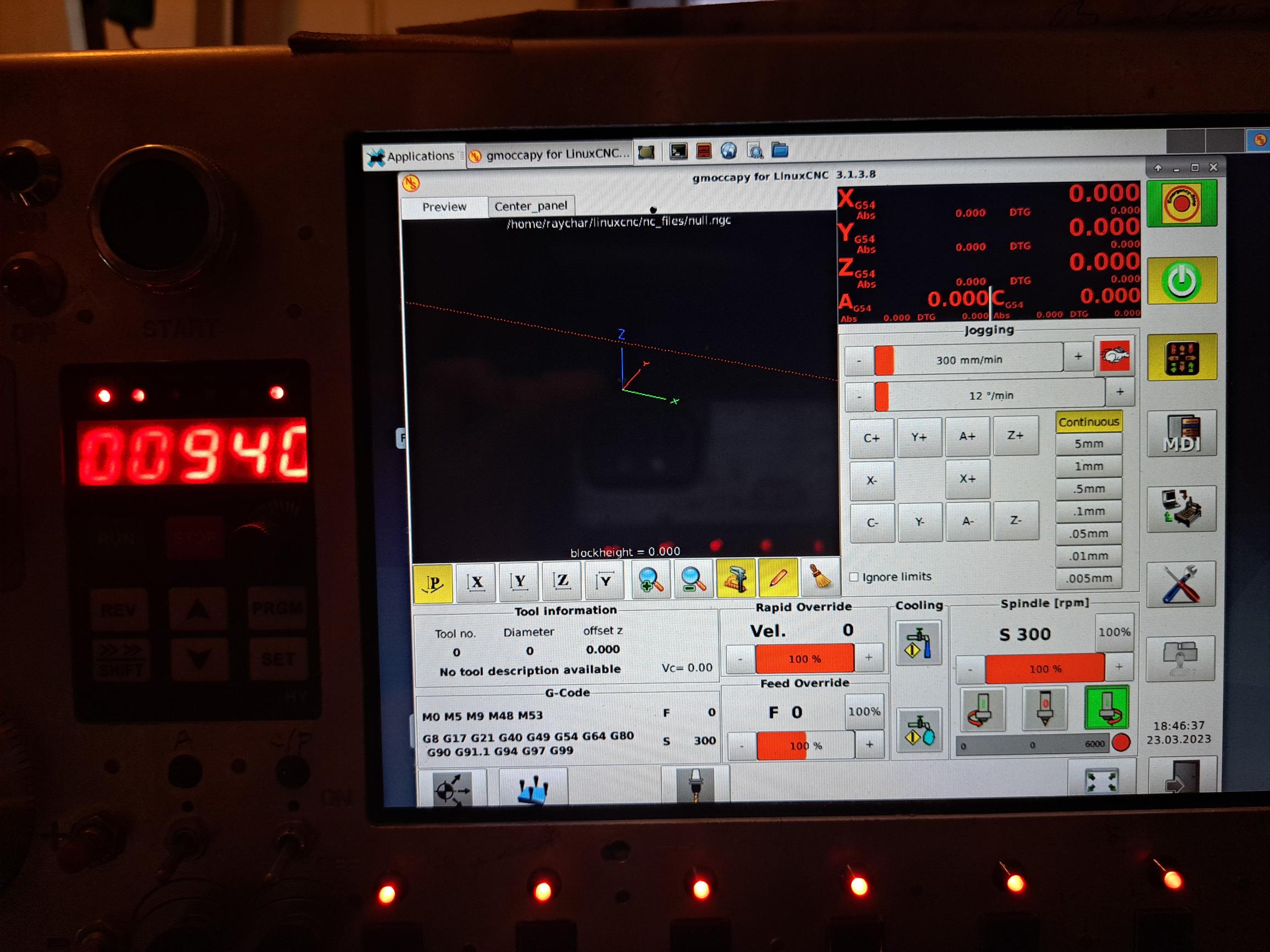Open homing button at bottom left
The width and height of the screenshot is (1270, 952).
[453, 788]
